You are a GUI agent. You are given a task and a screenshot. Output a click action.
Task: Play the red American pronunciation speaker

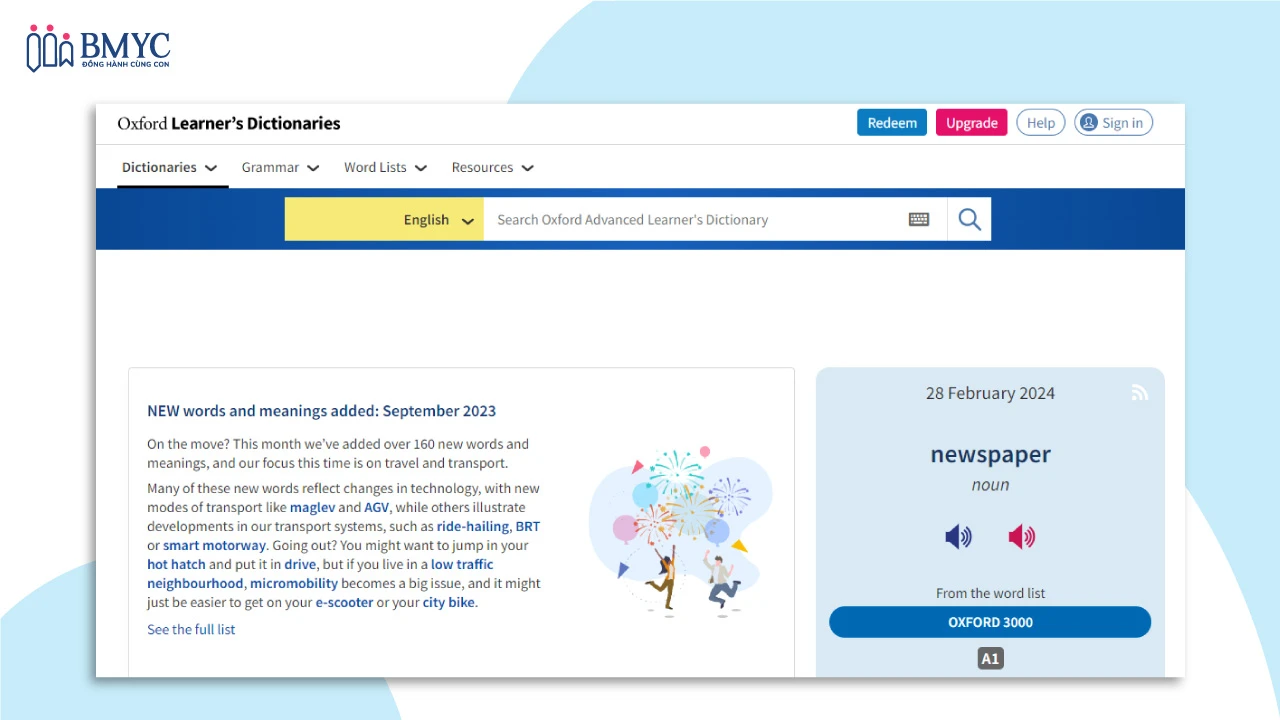[1021, 537]
